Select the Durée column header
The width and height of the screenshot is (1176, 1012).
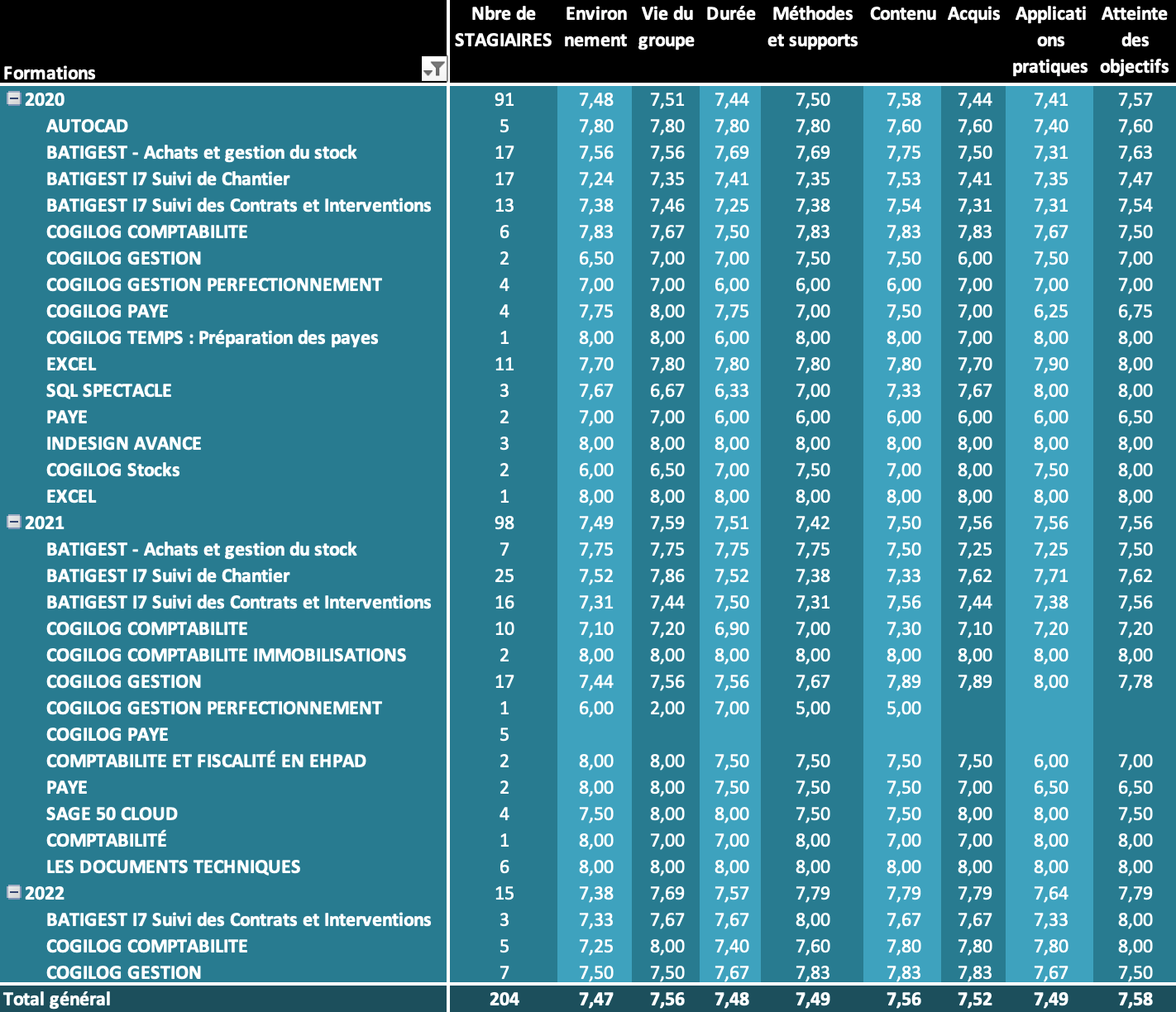(731, 14)
